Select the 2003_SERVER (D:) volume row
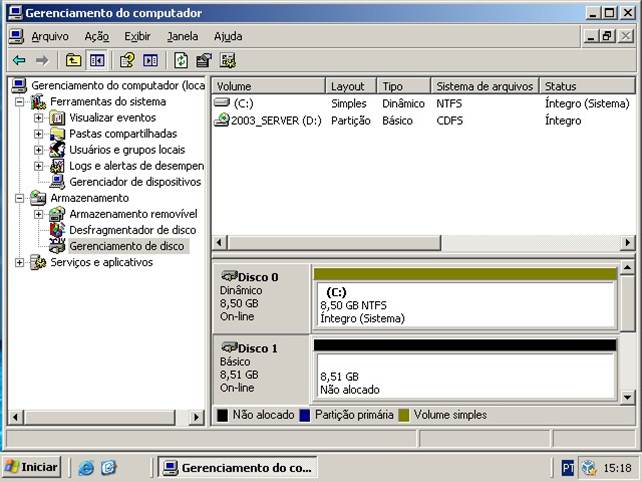 point(424,120)
